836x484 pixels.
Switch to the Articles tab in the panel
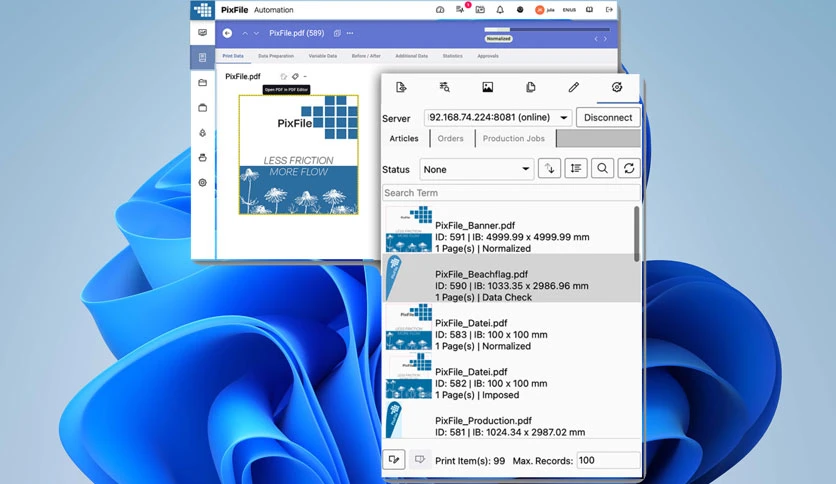(x=404, y=139)
